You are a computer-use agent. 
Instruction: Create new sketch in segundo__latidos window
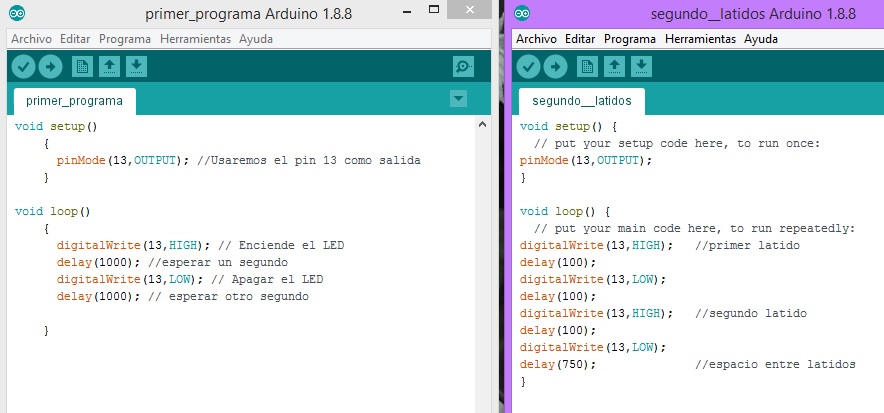(x=587, y=66)
